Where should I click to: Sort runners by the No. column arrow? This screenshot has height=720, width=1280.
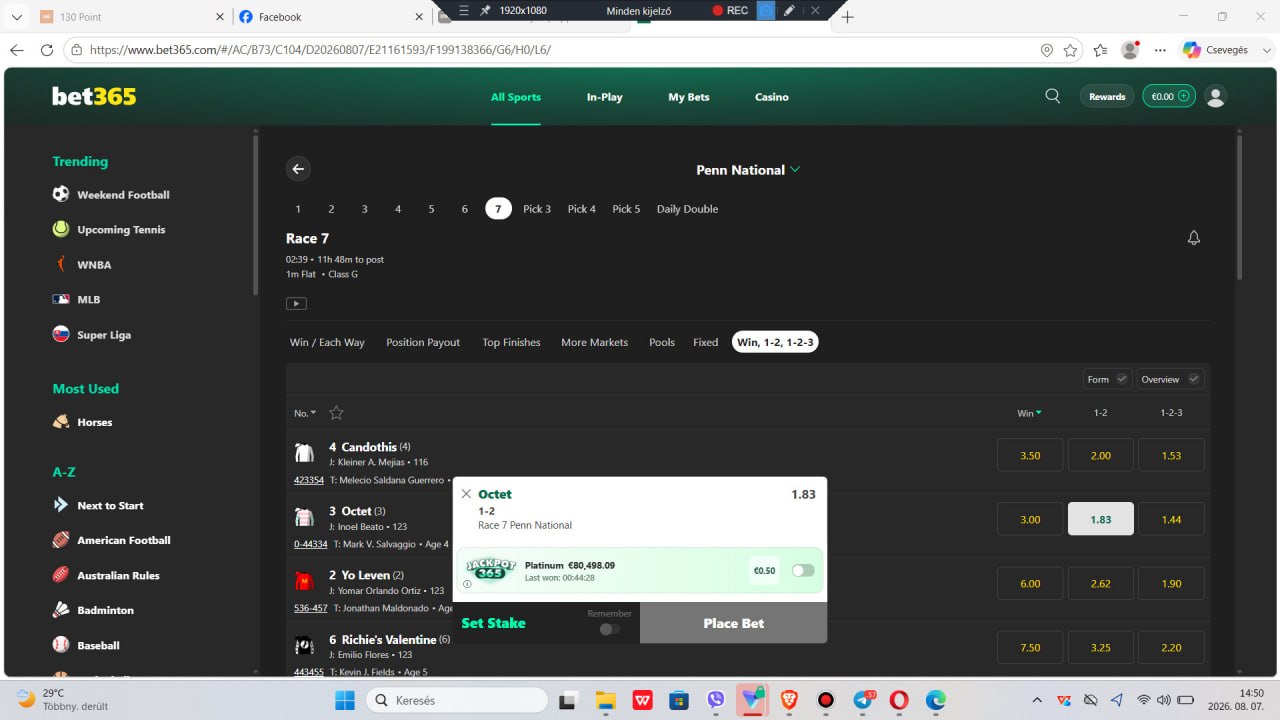click(313, 413)
